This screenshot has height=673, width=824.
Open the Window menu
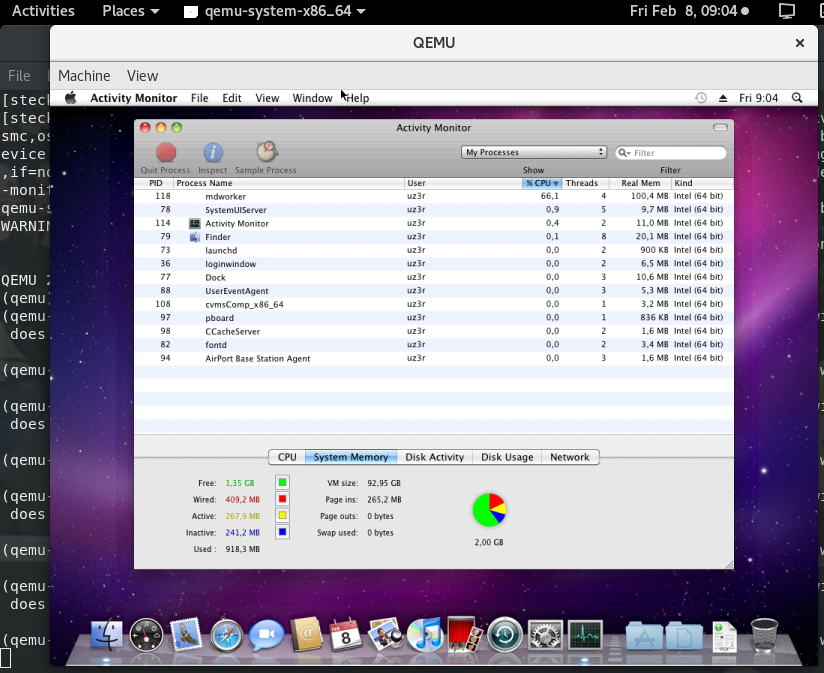pos(312,98)
